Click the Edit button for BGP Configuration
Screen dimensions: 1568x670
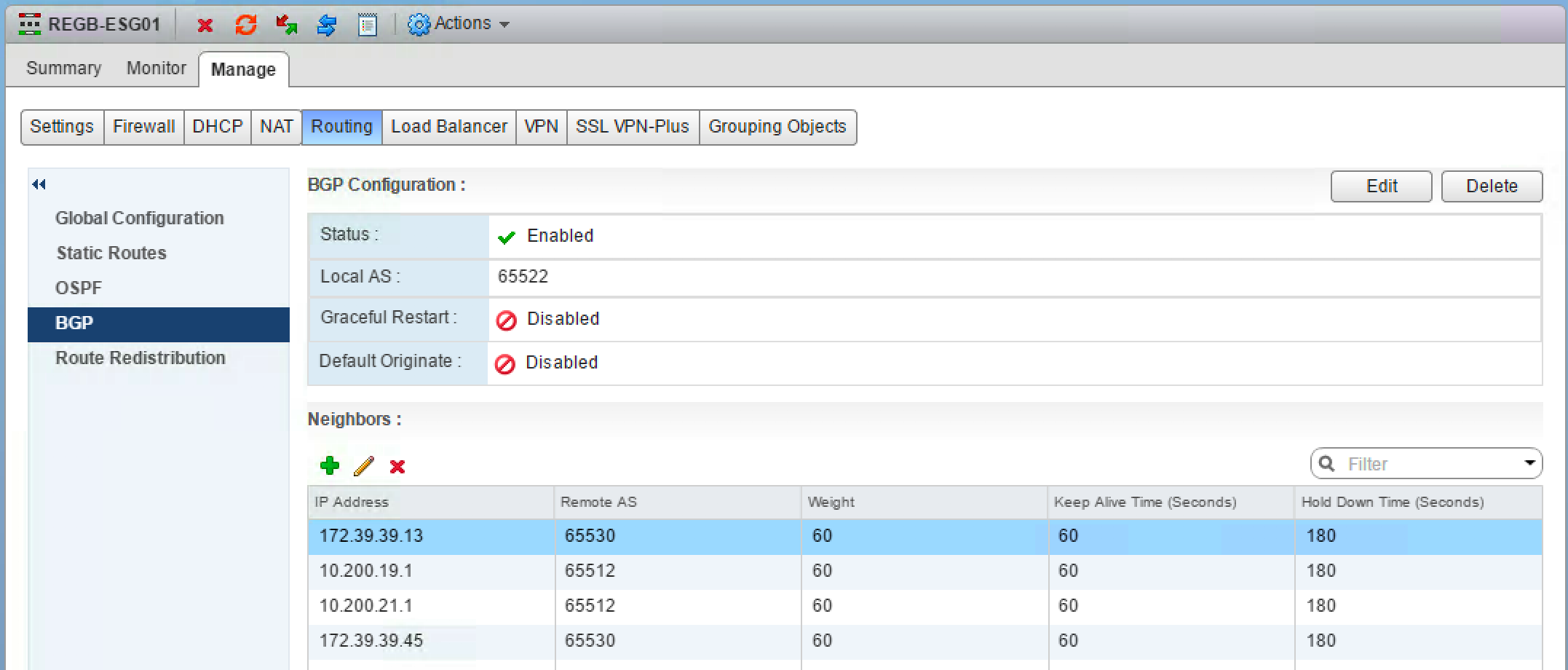(x=1381, y=186)
